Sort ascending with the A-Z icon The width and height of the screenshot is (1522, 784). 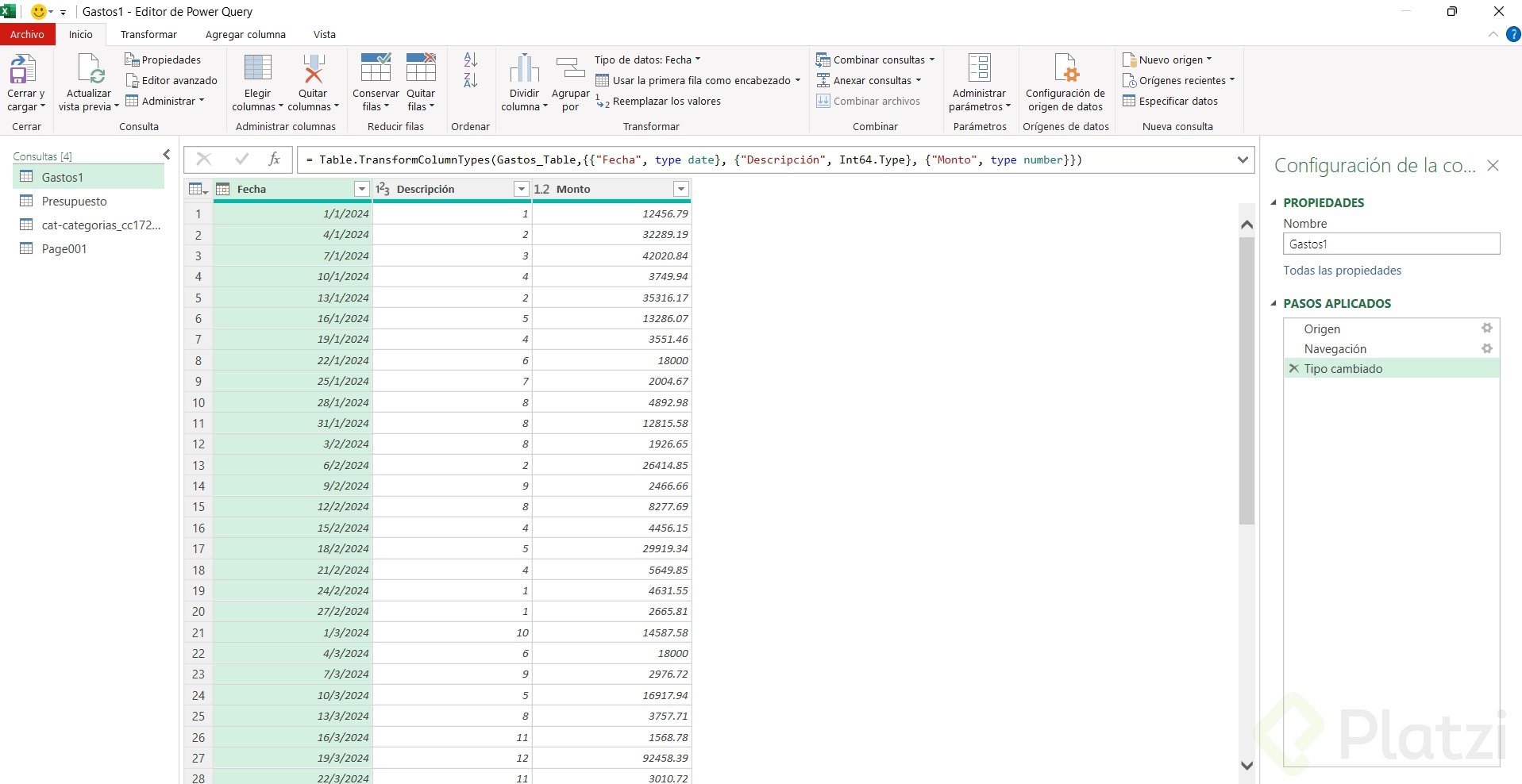click(471, 60)
